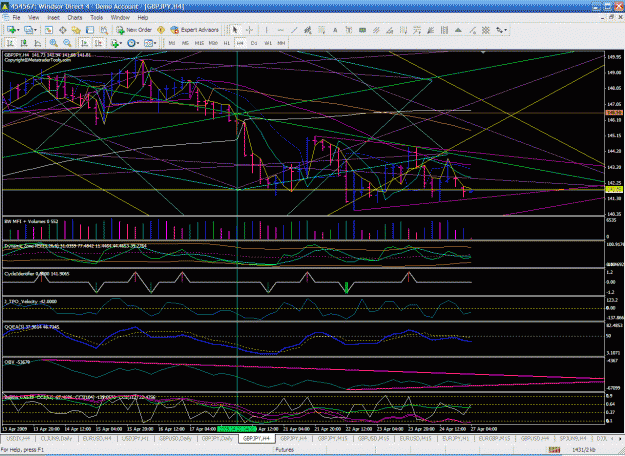The height and width of the screenshot is (456, 625).
Task: Select the M1 timeframe button
Action: click(172, 43)
